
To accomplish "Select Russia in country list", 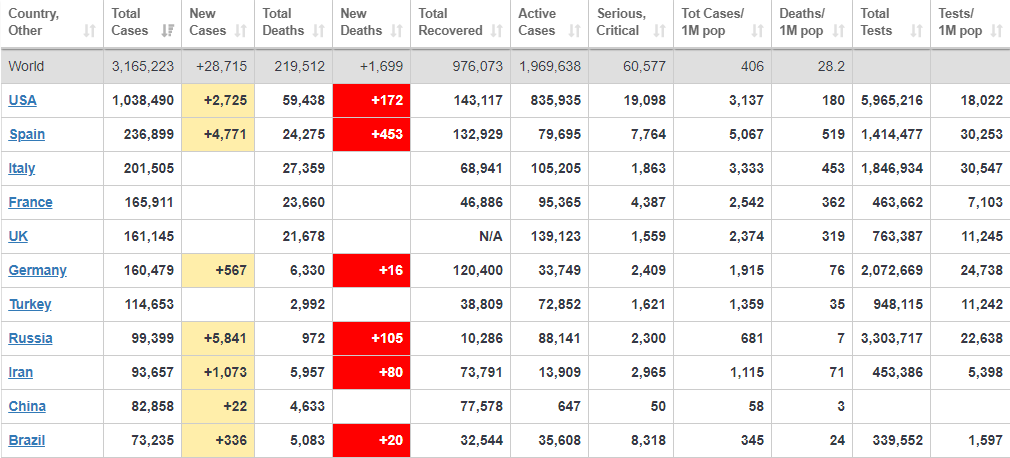I will click(30, 338).
